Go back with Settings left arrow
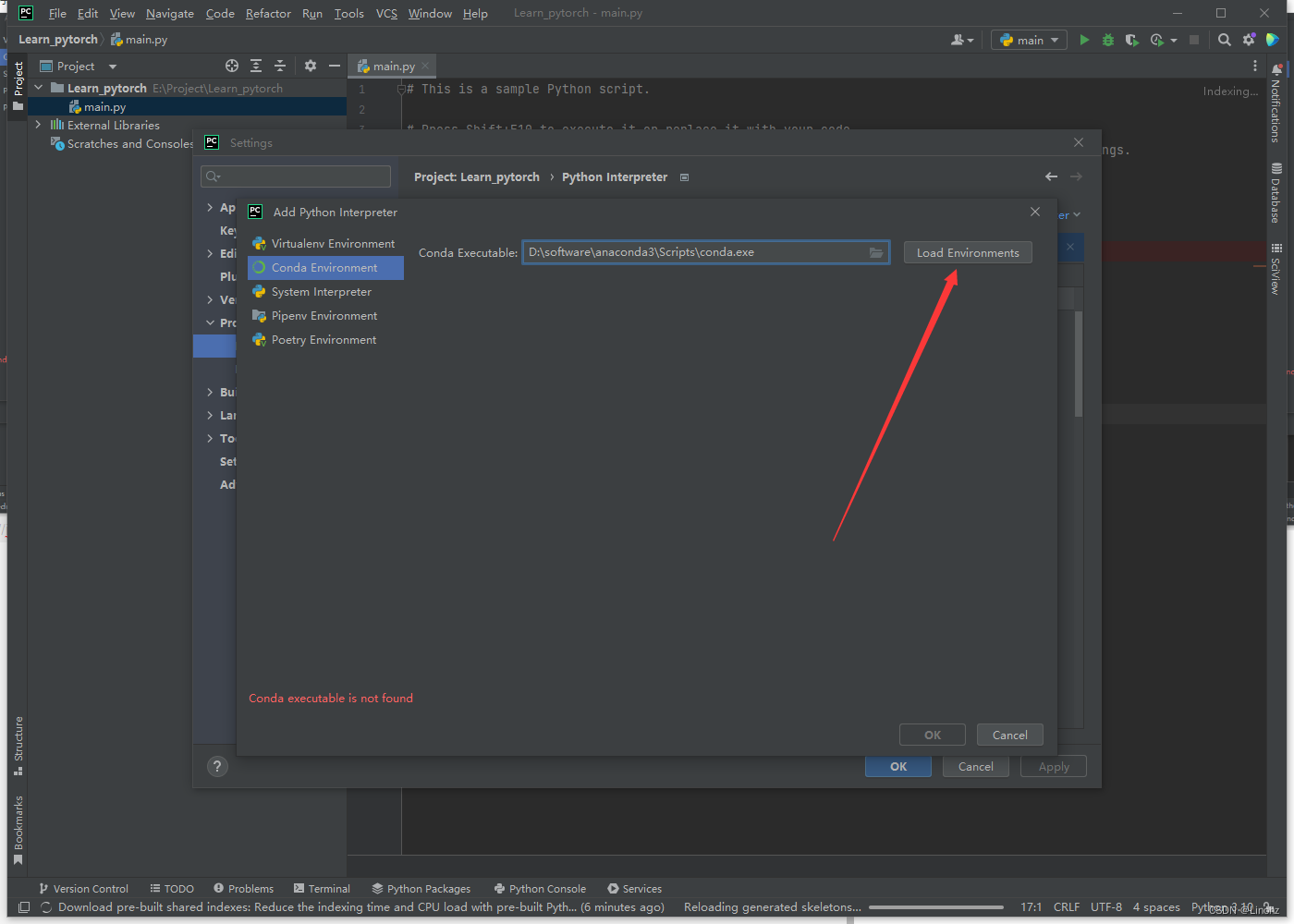The width and height of the screenshot is (1294, 924). pyautogui.click(x=1051, y=176)
